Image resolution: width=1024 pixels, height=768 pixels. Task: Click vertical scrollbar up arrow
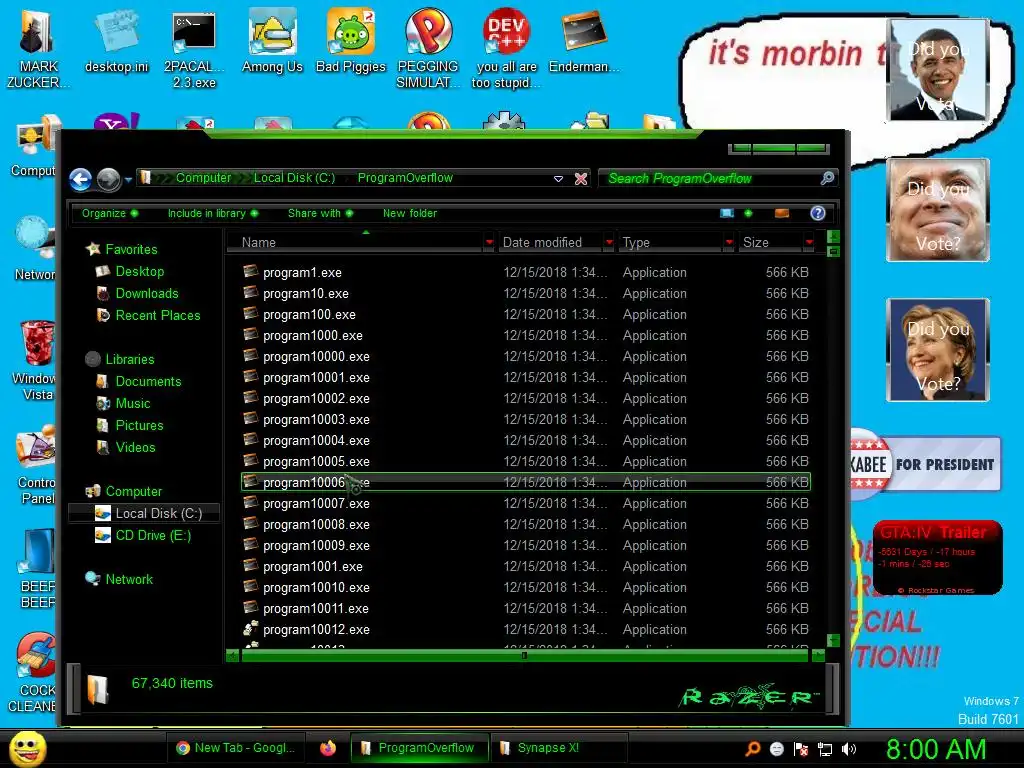(833, 236)
